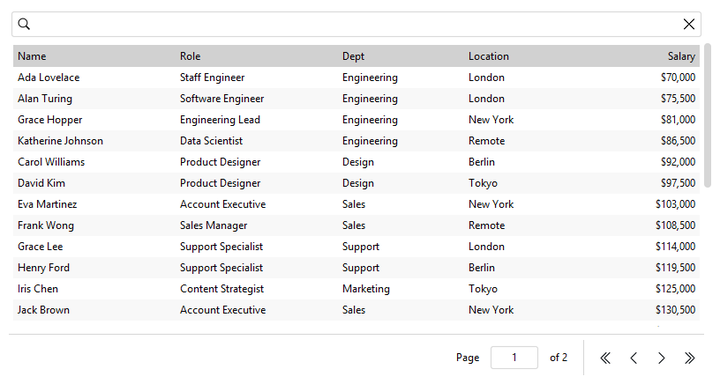Go to the first page
The height and width of the screenshot is (384, 720).
605,358
